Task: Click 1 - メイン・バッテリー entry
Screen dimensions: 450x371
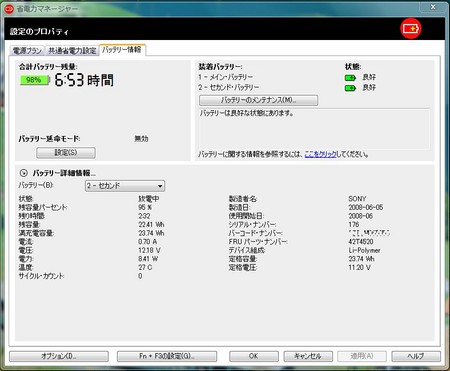Action: click(x=226, y=77)
